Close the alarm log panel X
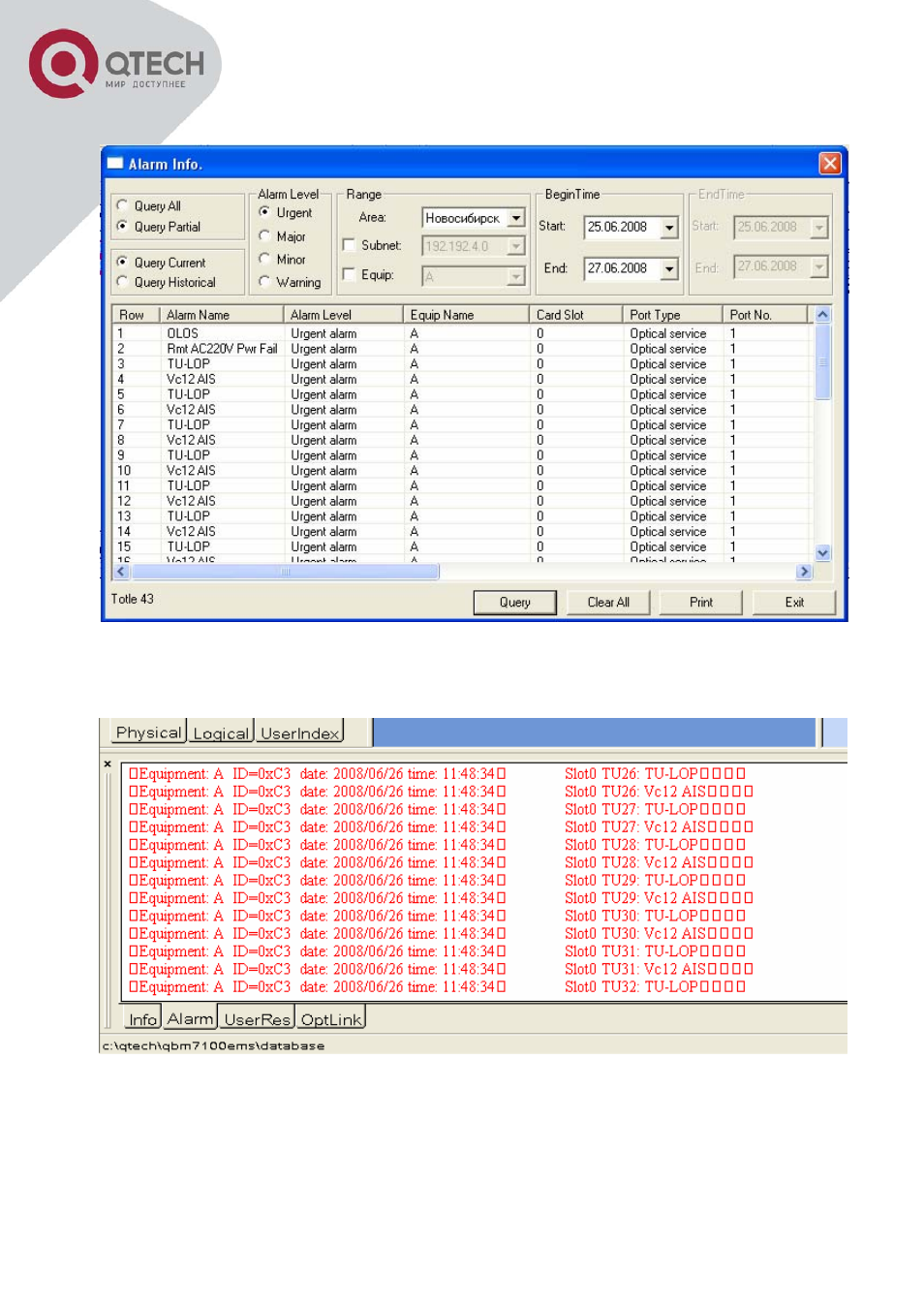 [x=108, y=764]
